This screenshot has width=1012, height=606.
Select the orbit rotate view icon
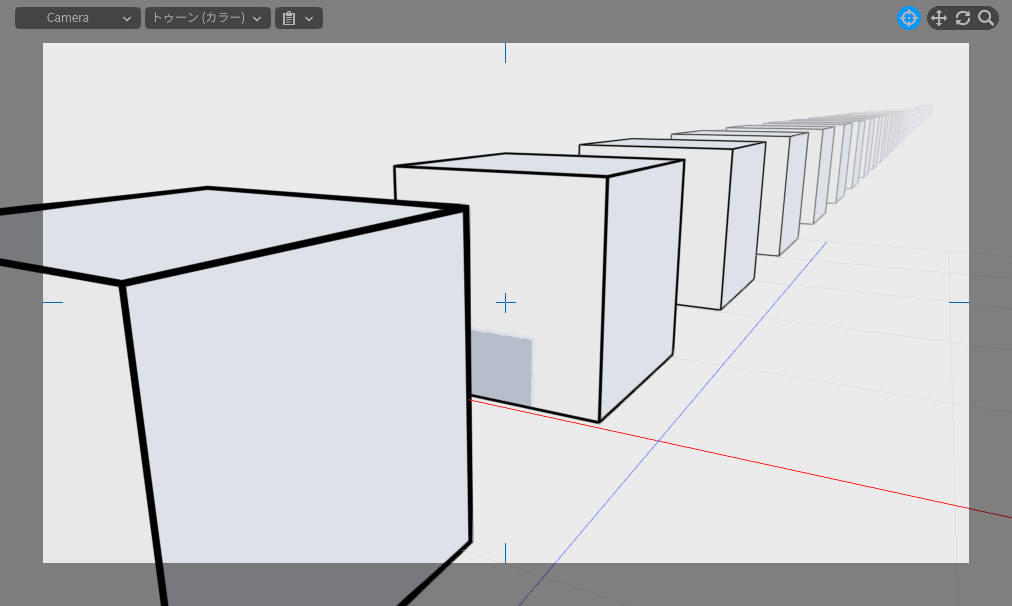[x=963, y=18]
